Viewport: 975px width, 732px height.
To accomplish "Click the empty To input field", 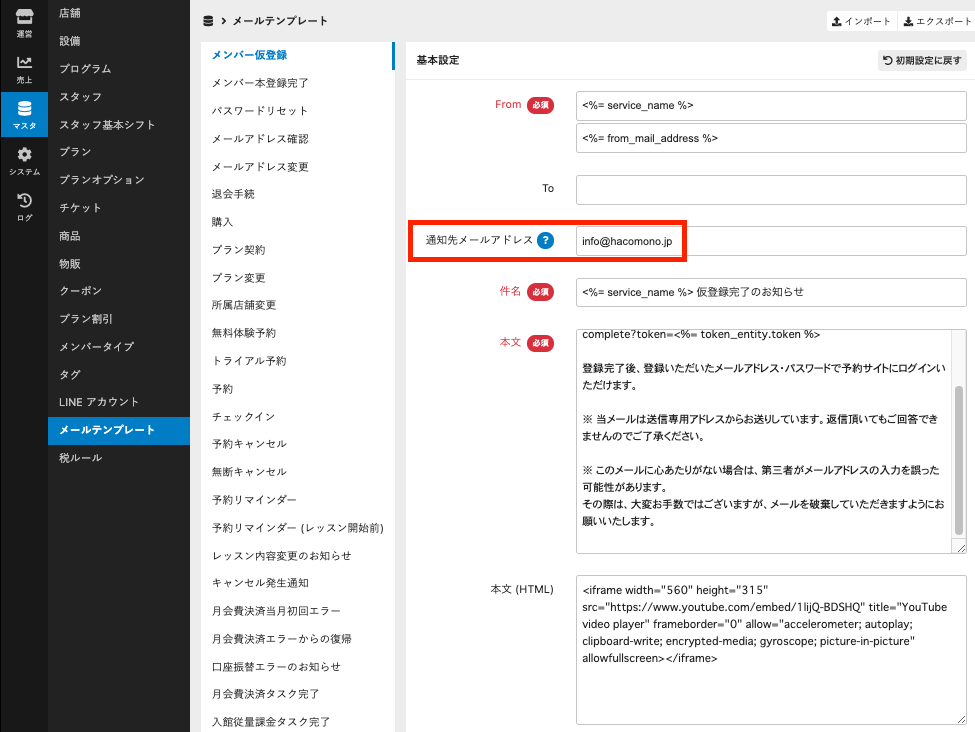I will 770,189.
